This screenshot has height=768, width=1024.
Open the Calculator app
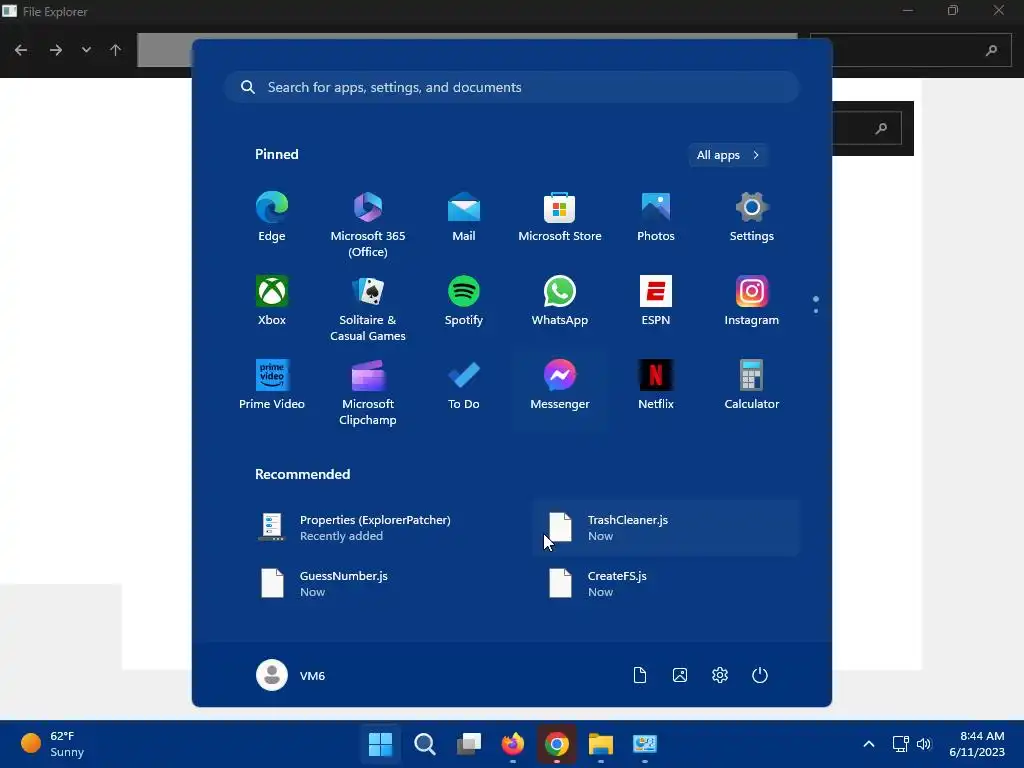(x=752, y=385)
